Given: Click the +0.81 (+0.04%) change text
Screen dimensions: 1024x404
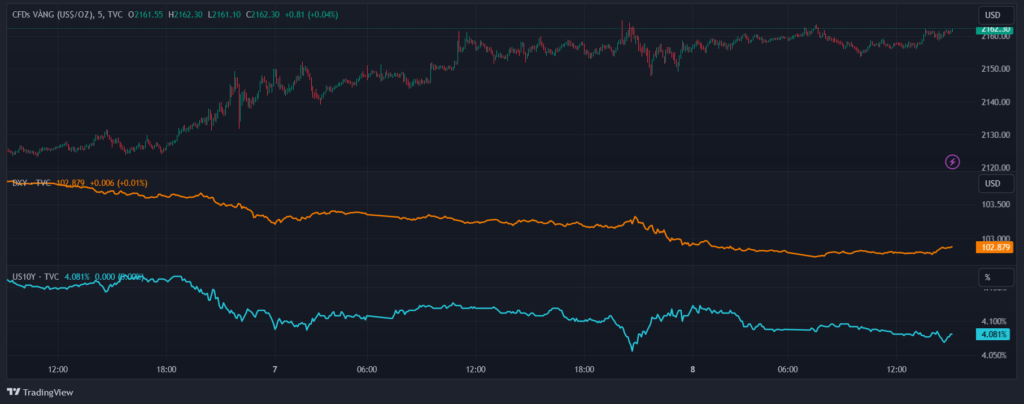Looking at the screenshot, I should point(312,14).
